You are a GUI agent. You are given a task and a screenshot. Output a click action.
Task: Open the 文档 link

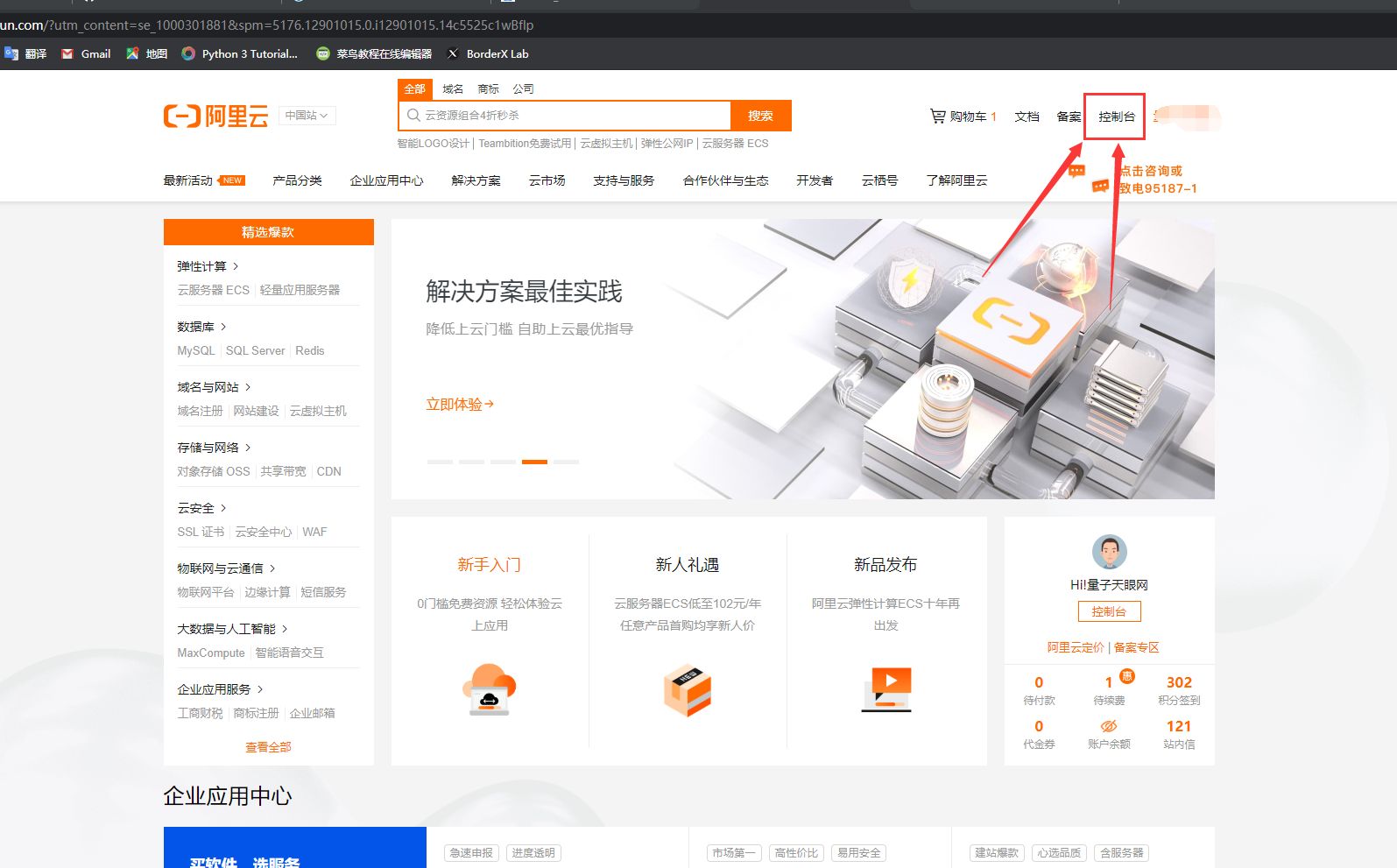click(x=1027, y=116)
